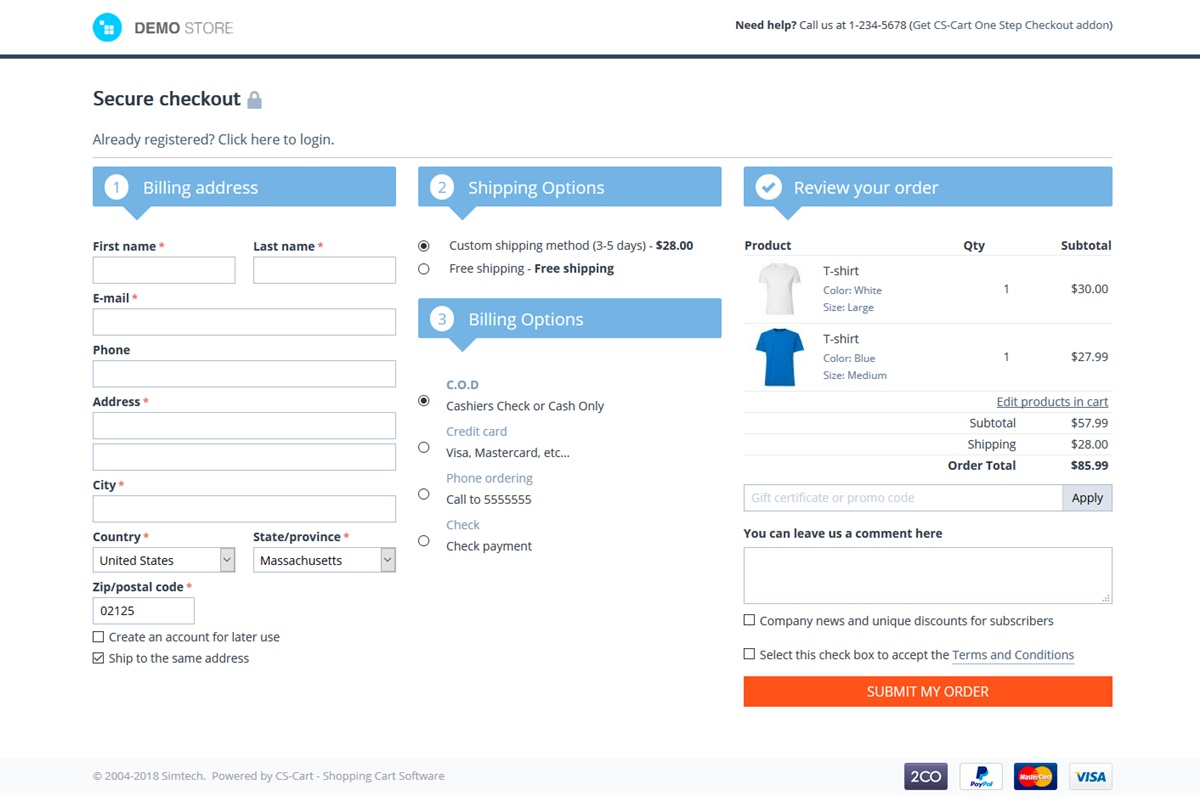Screen dimensions: 1200x801
Task: Apply the promo code
Action: point(1087,498)
